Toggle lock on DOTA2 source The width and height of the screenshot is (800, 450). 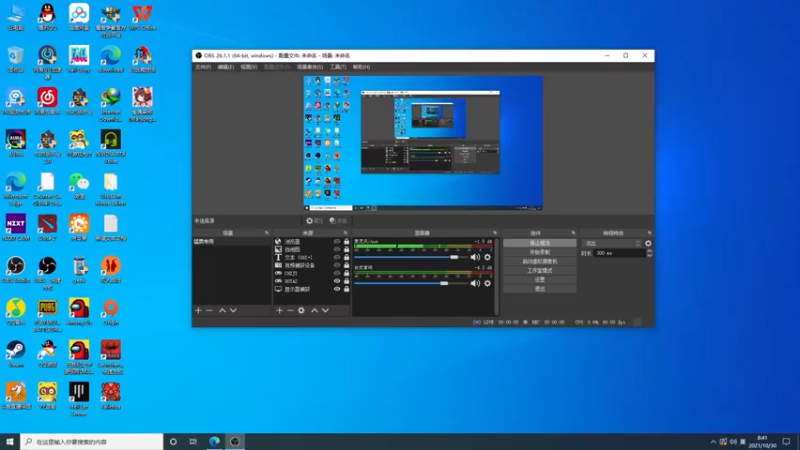click(346, 281)
